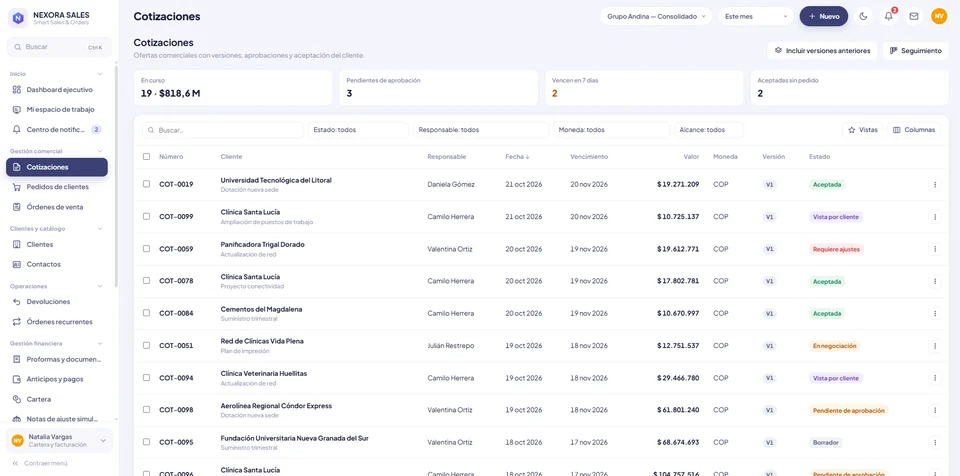Click the Contactos sidebar icon
Viewport: 960px width, 476px height.
pyautogui.click(x=17, y=264)
